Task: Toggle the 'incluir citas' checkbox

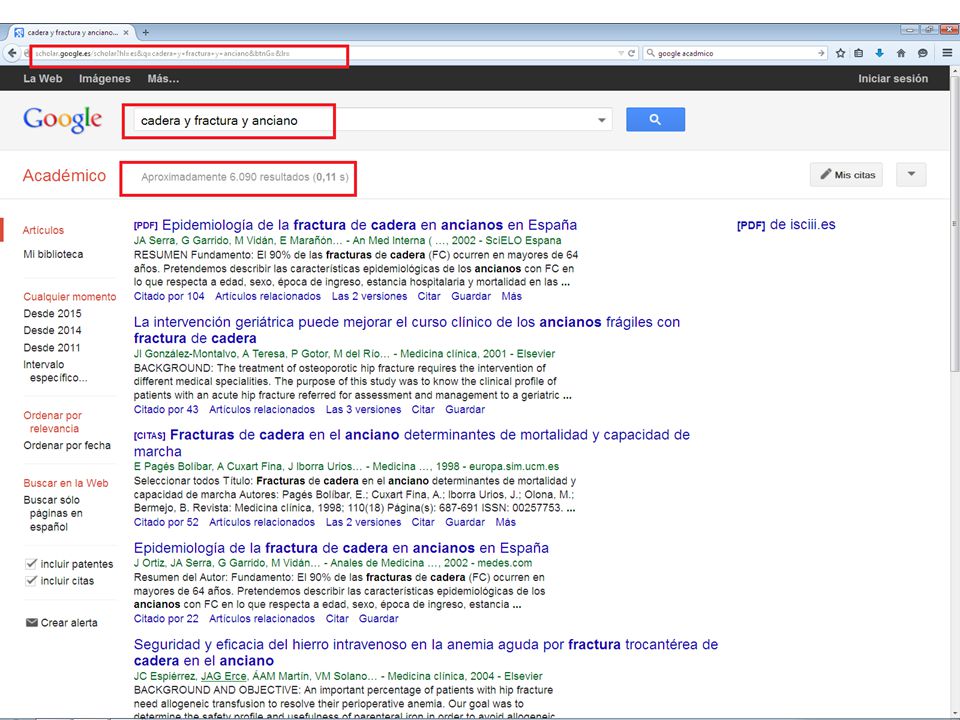Action: tap(31, 580)
